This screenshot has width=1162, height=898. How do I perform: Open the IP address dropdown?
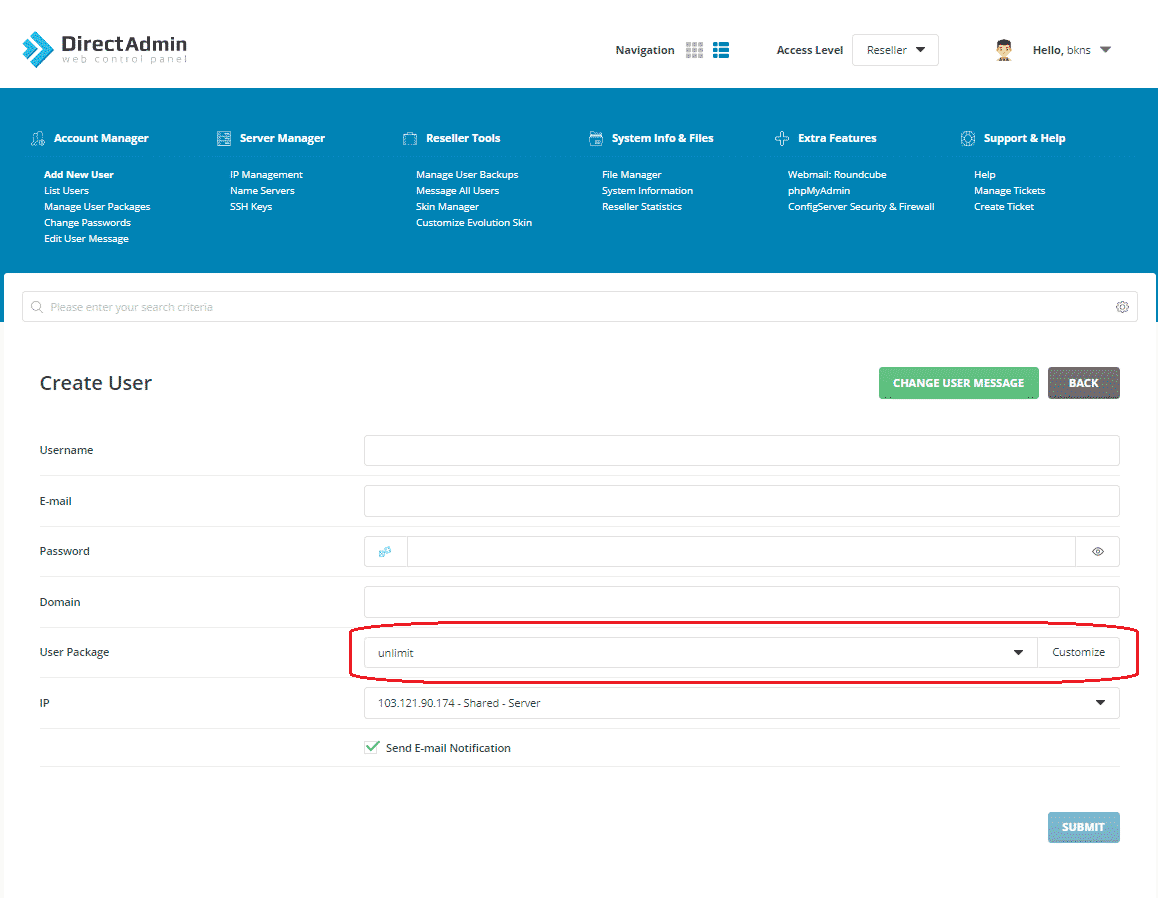(x=741, y=703)
